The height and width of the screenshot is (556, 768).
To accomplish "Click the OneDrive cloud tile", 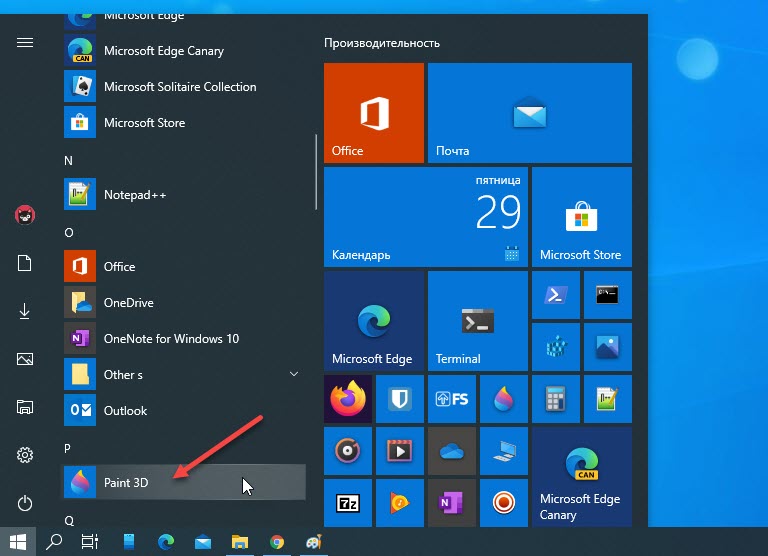I will (452, 451).
